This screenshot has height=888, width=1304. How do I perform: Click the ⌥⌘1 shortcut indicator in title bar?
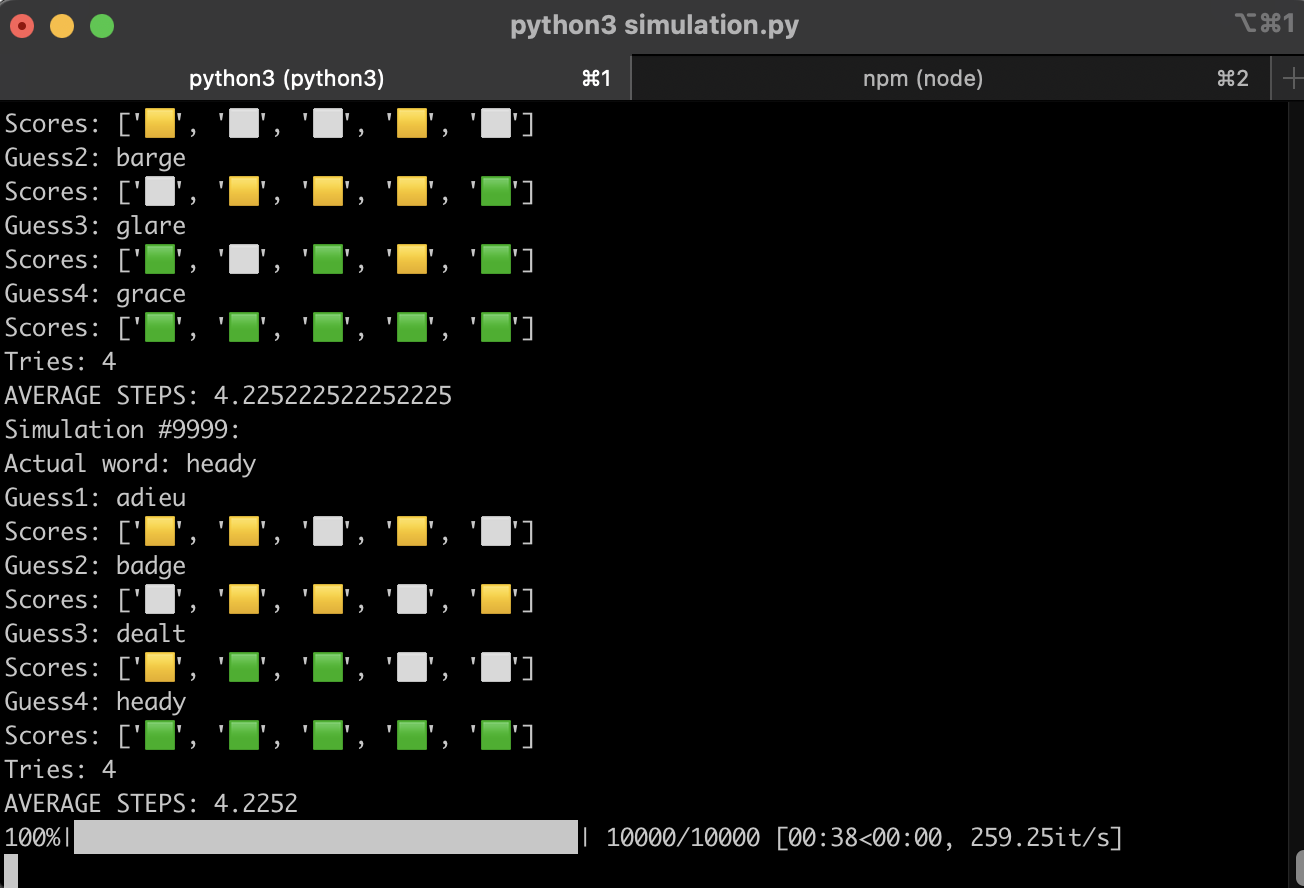[1264, 24]
